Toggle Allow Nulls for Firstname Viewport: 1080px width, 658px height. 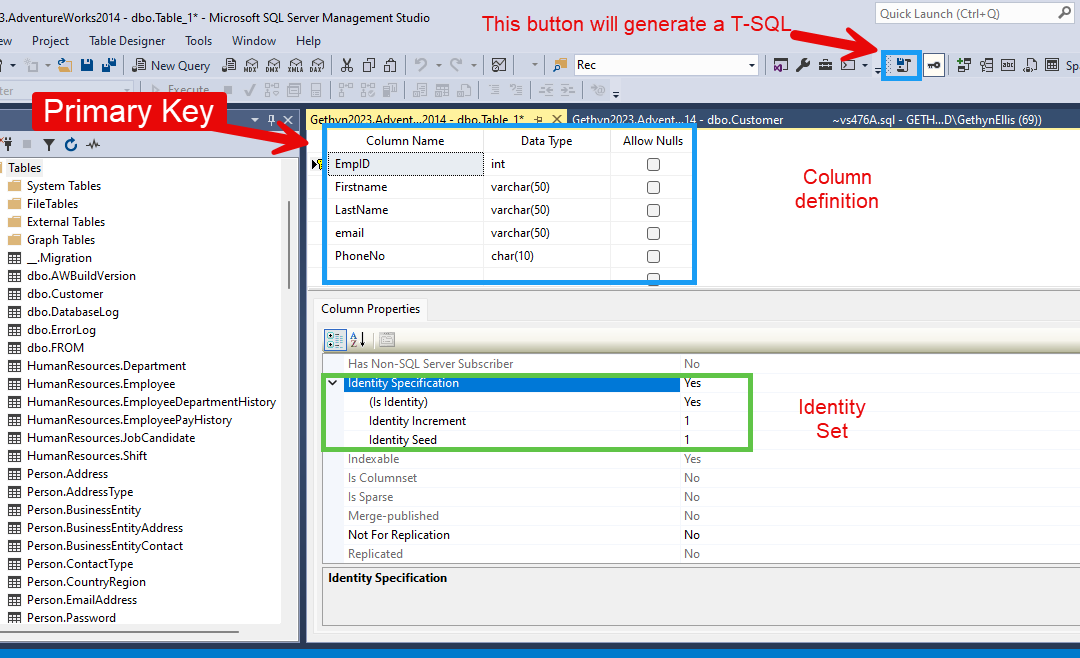click(653, 187)
